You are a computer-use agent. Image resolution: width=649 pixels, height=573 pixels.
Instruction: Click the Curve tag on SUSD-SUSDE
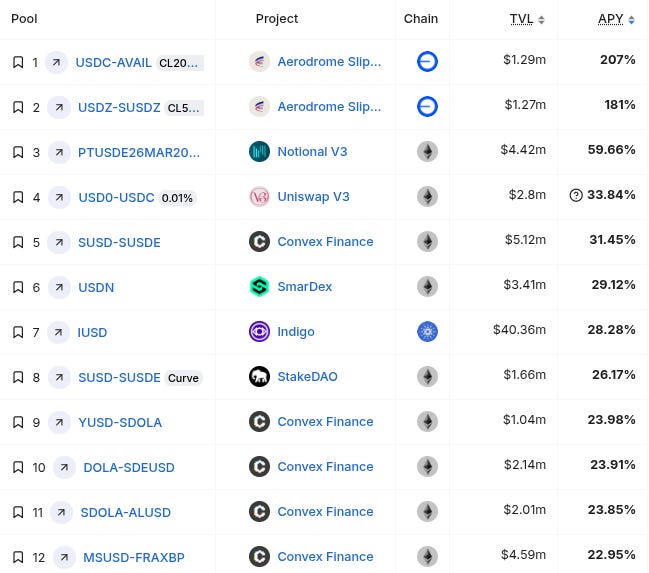[x=183, y=378]
